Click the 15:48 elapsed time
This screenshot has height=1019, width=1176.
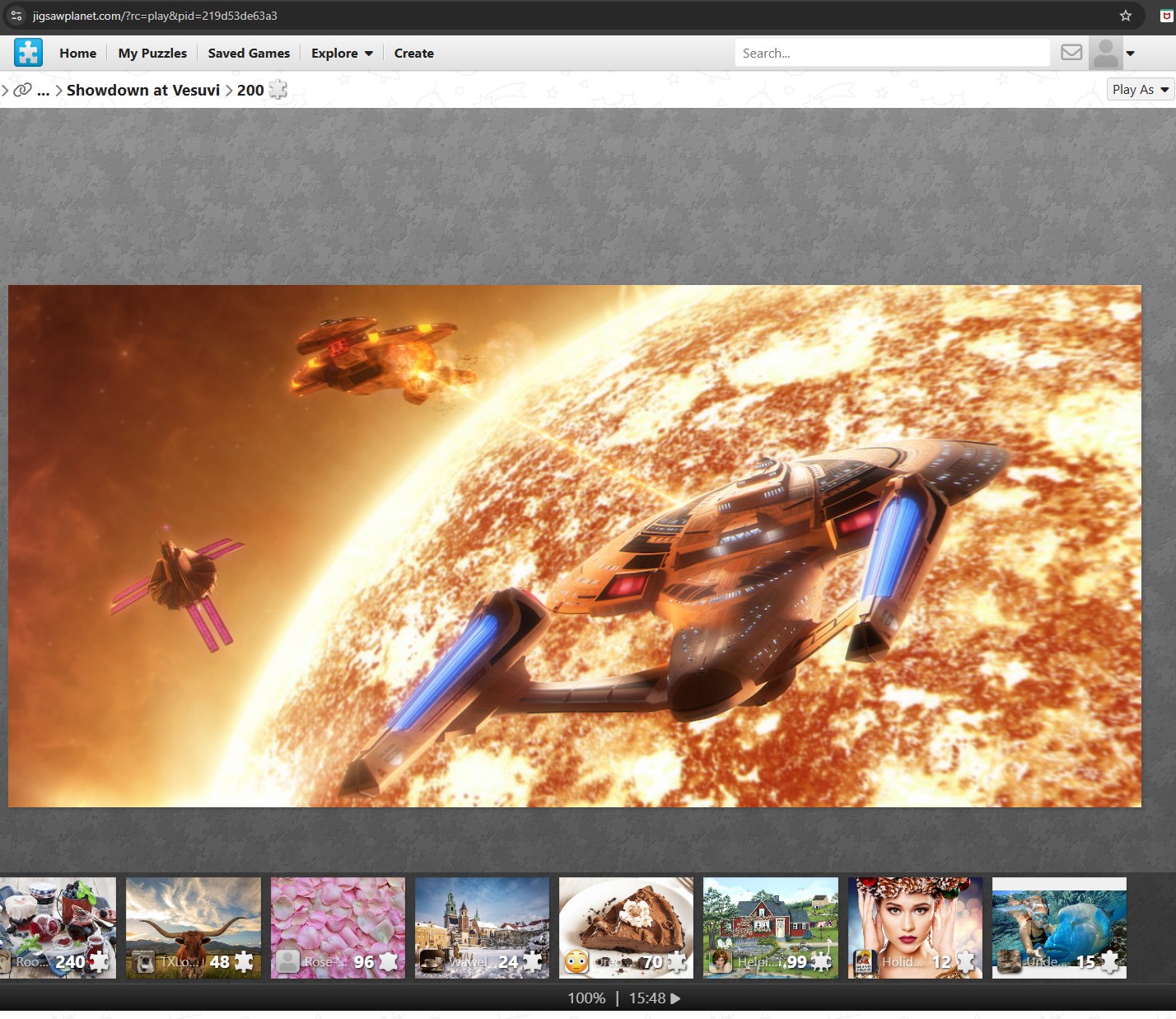[647, 998]
